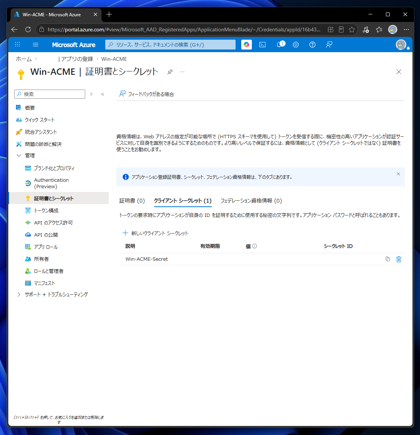Click the シークレット ID column header
The height and width of the screenshot is (435, 420).
click(338, 246)
